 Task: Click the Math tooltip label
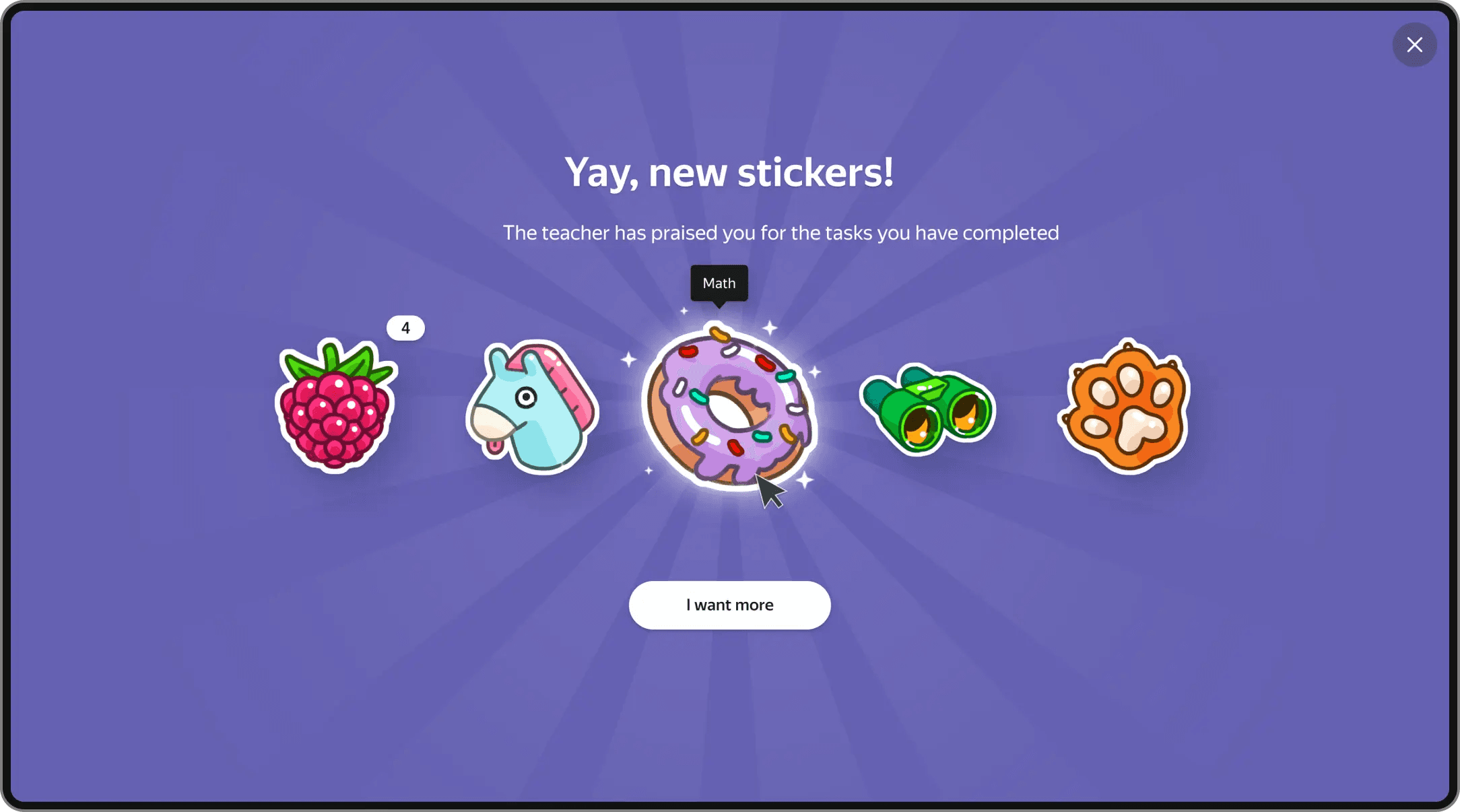pos(719,283)
